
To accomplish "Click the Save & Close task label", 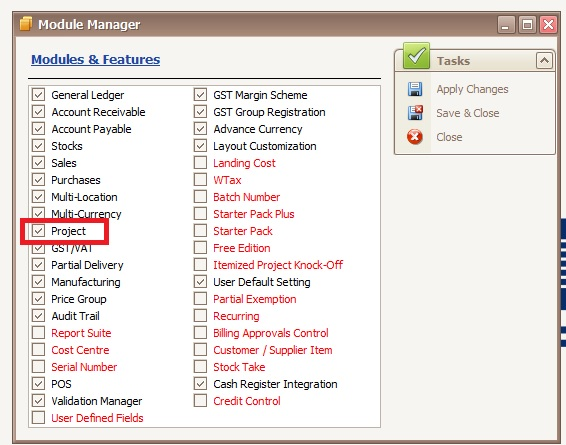I will pyautogui.click(x=467, y=113).
